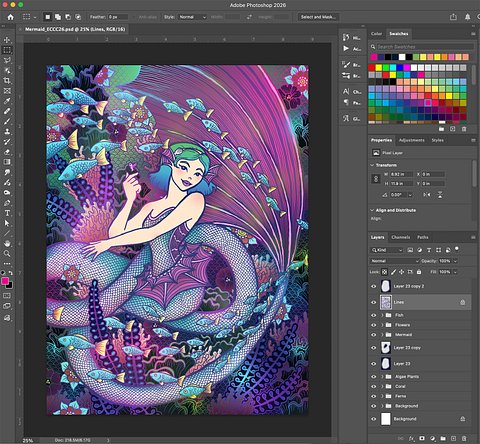Pick the yellow swatch next to red

(379, 68)
